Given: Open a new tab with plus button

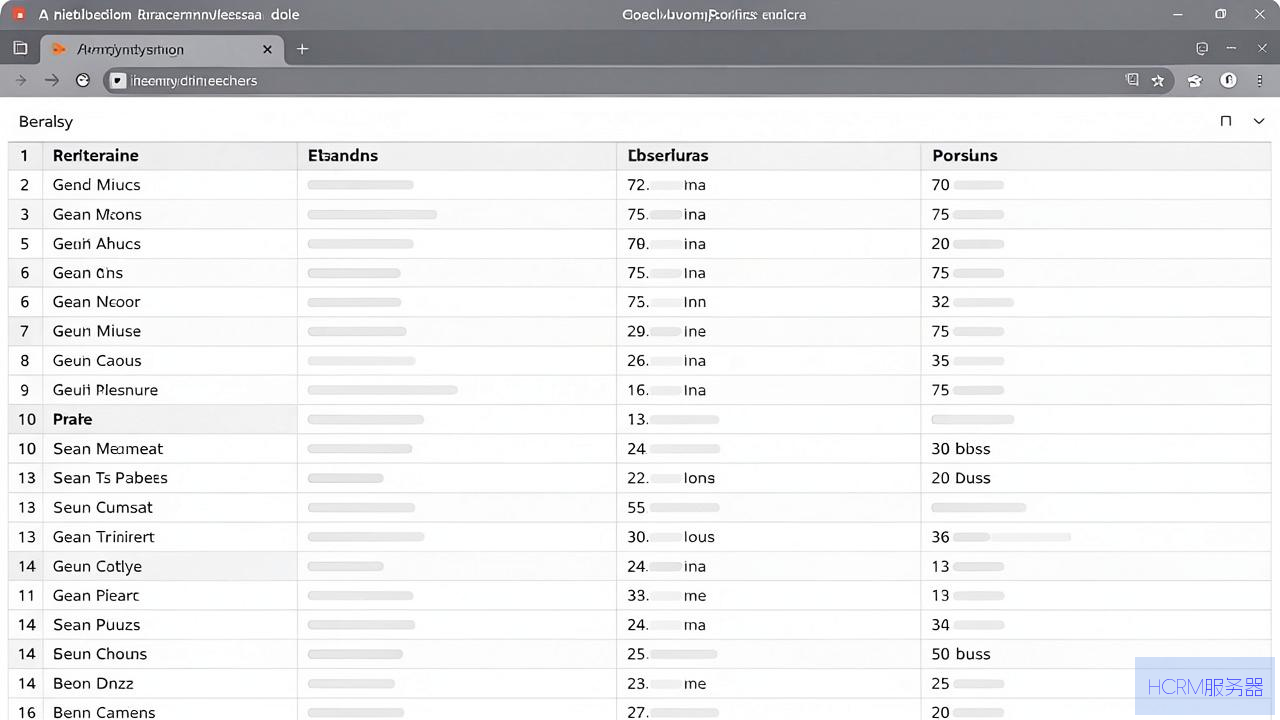Looking at the screenshot, I should point(302,48).
